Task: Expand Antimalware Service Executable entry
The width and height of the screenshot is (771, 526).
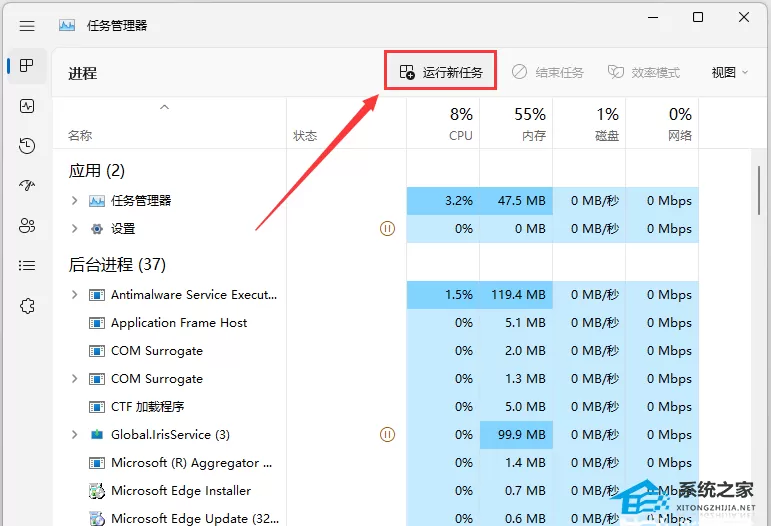Action: pyautogui.click(x=74, y=294)
